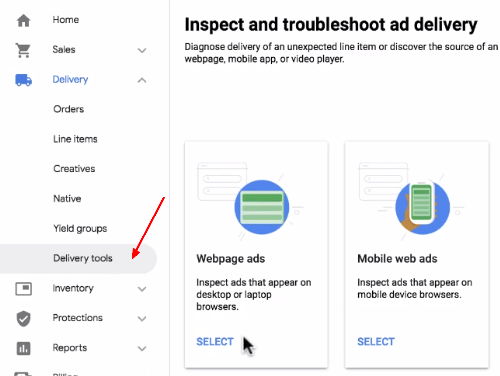Screen dimensions: 500x376
Task: Open the Sales menu label
Action: pos(64,50)
